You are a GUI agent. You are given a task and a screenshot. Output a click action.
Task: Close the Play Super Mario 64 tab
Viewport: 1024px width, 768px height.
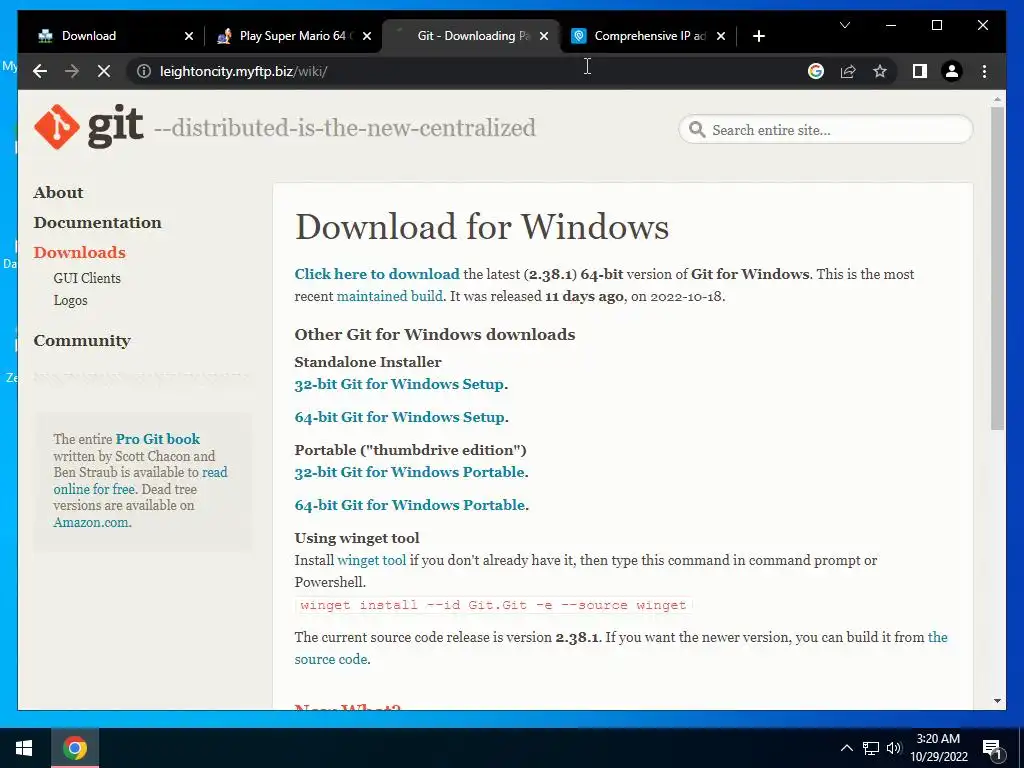click(367, 36)
